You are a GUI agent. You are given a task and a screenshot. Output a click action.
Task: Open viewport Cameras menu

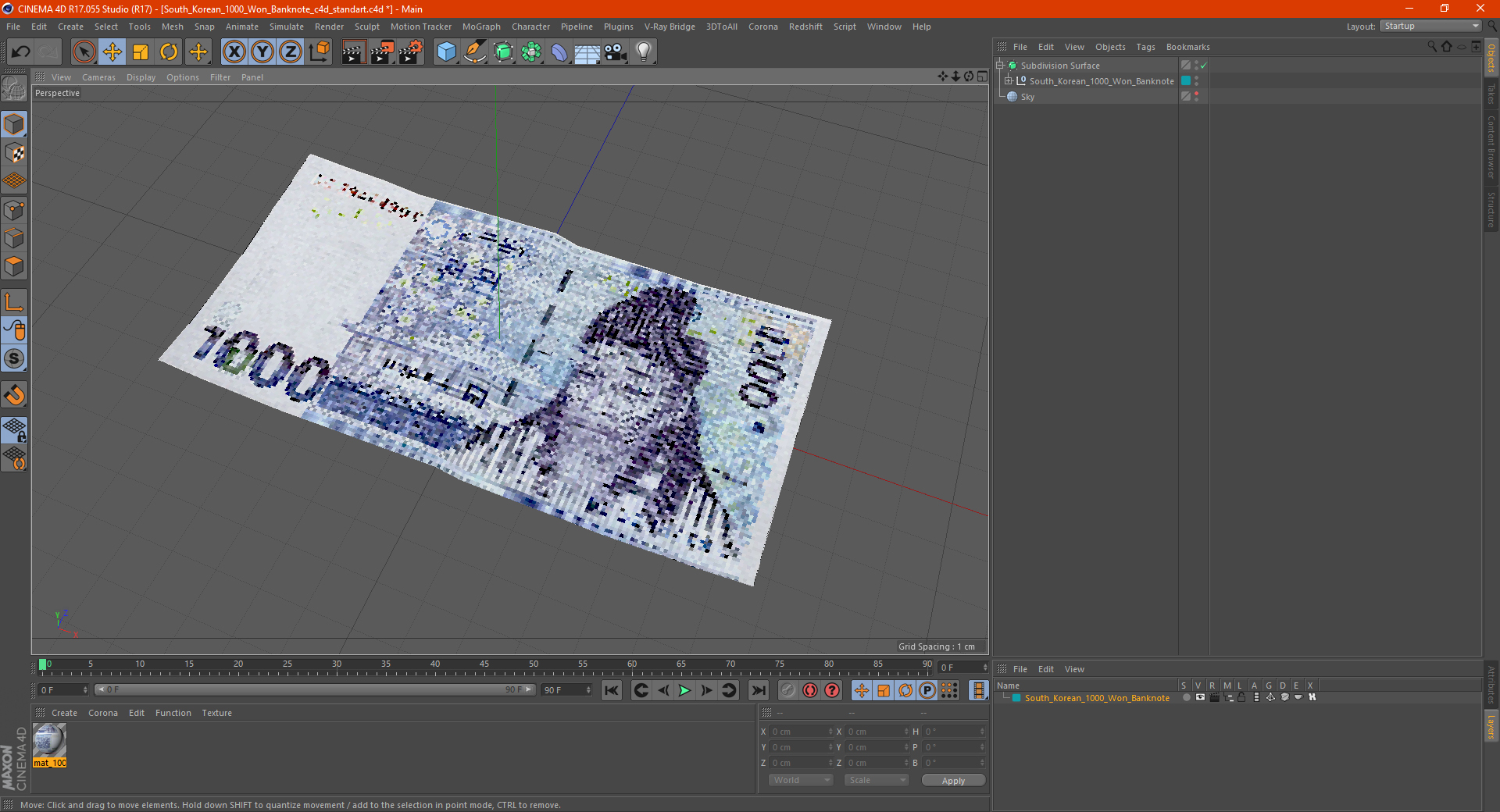[x=98, y=77]
